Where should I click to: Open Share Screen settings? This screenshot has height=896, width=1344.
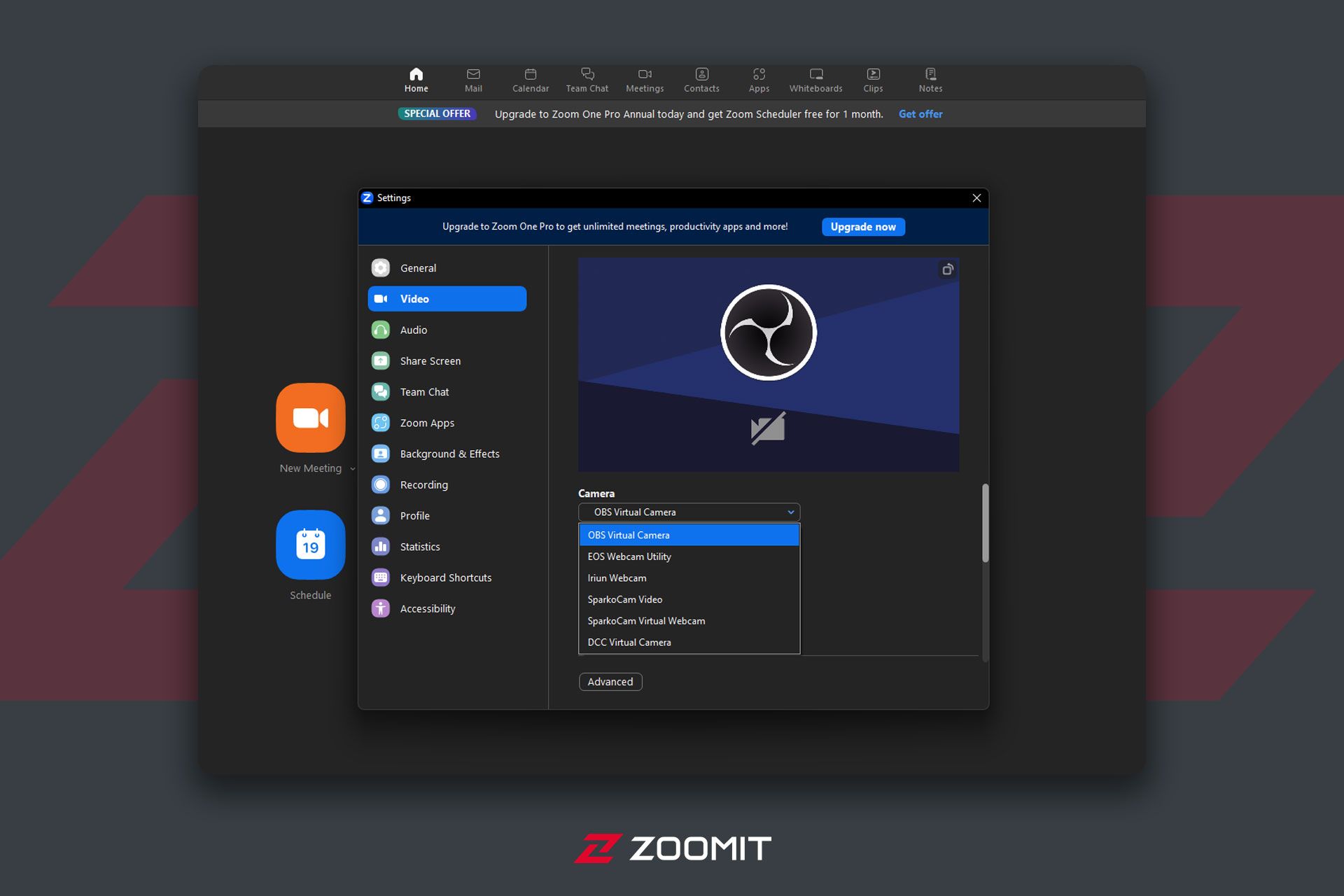pyautogui.click(x=447, y=361)
